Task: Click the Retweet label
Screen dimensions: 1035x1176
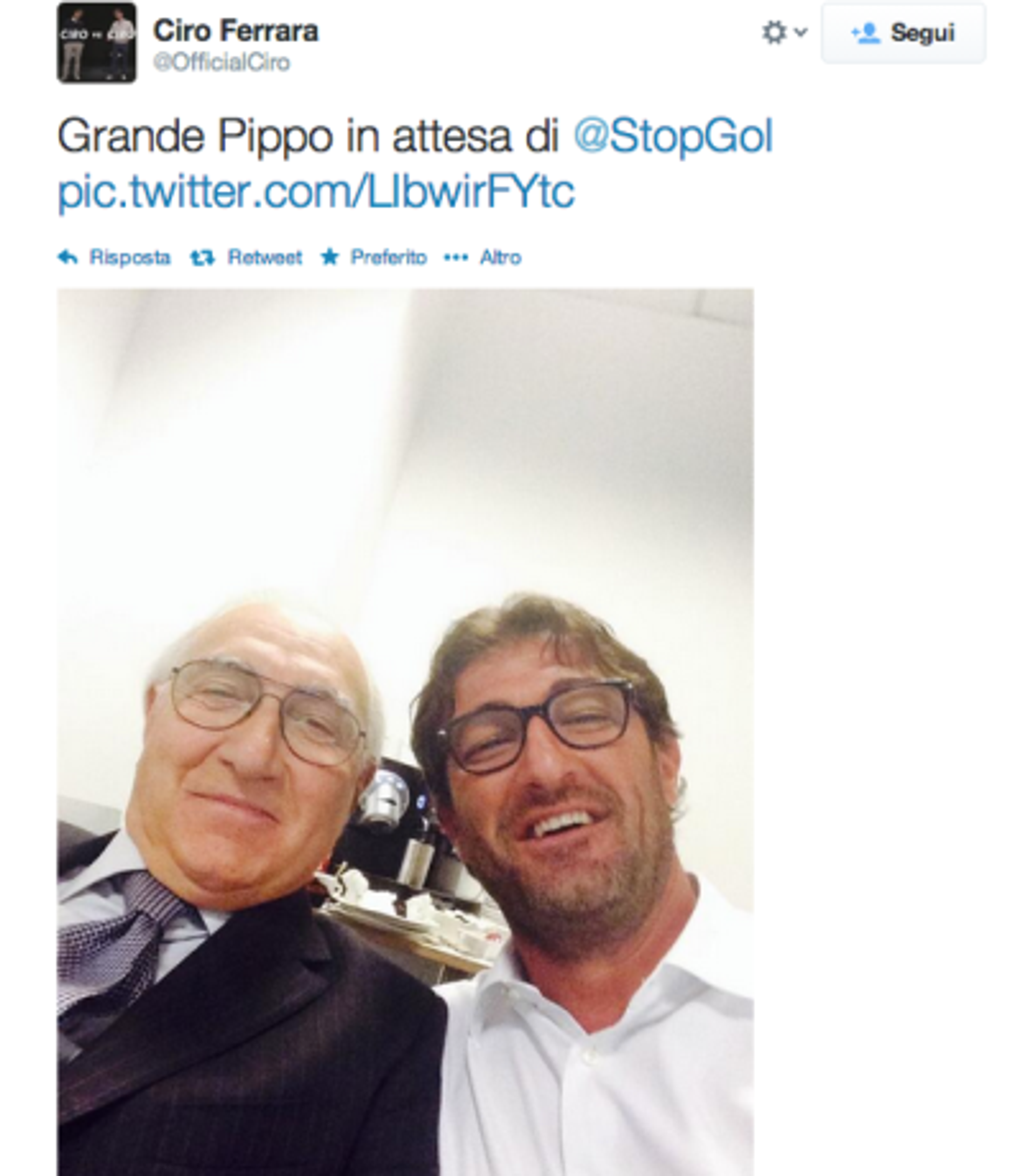Action: [265, 257]
